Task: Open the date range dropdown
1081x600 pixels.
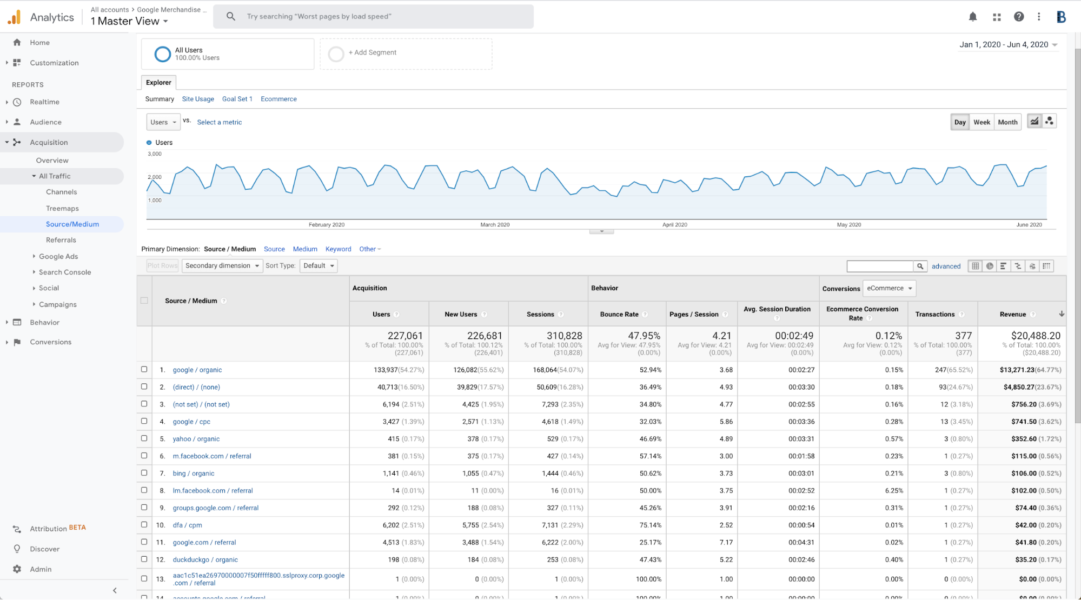Action: click(x=1008, y=45)
